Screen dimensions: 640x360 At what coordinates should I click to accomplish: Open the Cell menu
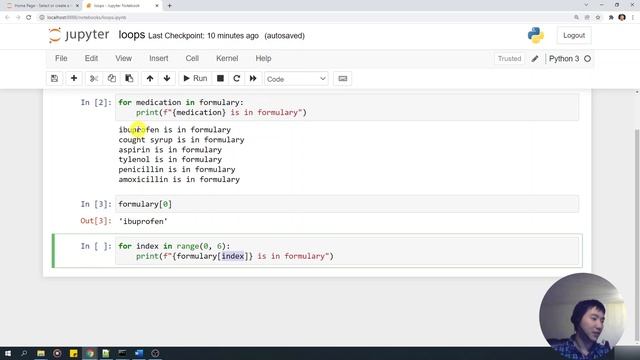(192, 58)
